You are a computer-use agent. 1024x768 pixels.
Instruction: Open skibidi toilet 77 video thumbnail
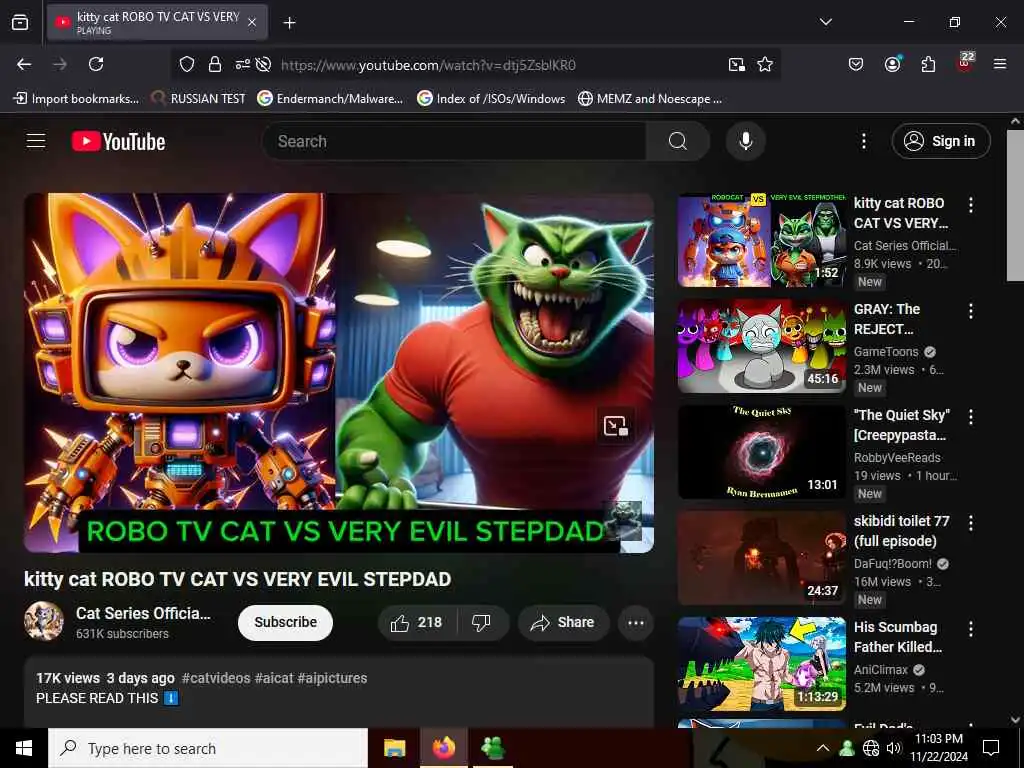click(761, 558)
